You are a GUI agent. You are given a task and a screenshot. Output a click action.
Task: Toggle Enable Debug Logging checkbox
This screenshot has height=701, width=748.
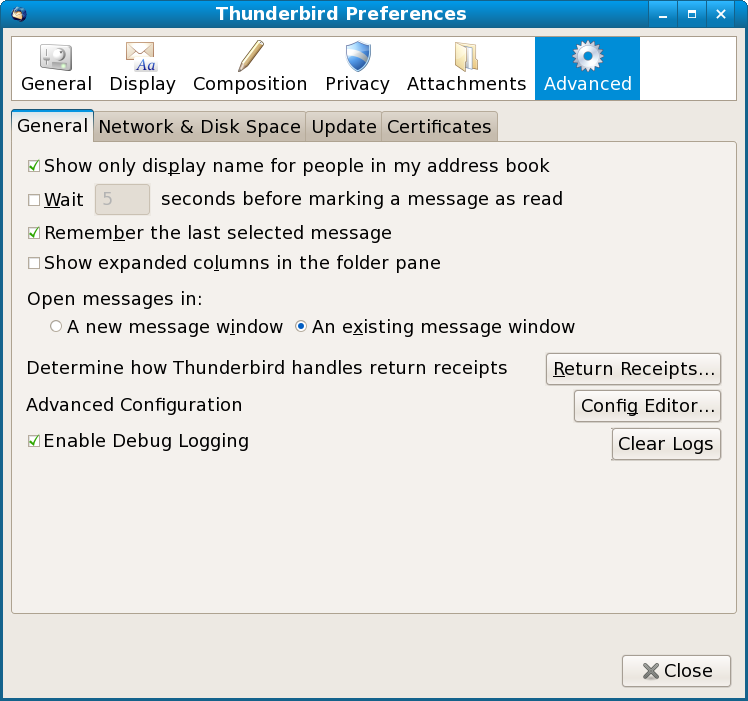click(x=34, y=441)
